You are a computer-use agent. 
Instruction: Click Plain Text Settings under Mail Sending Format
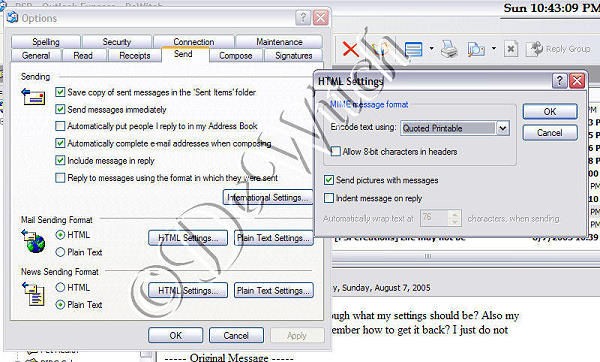[x=273, y=238]
